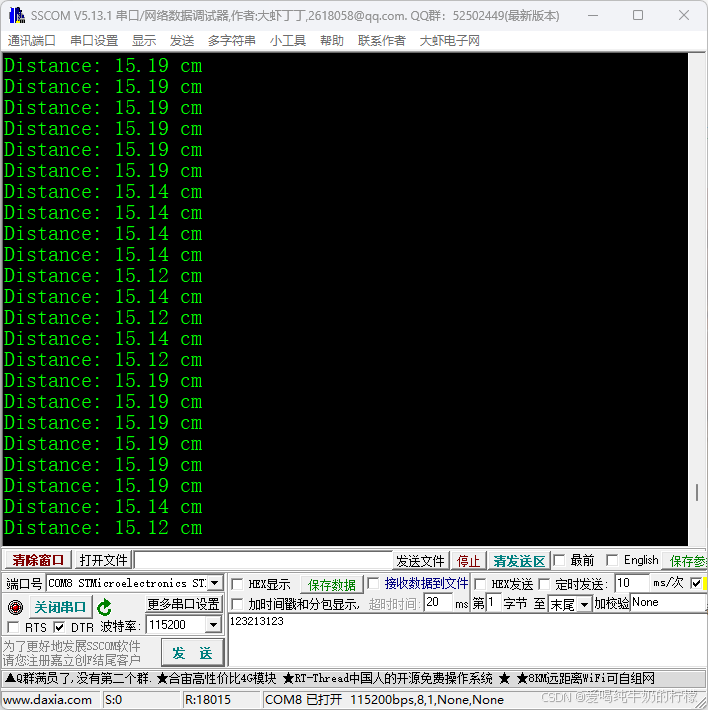The height and width of the screenshot is (710, 708).
Task: Click the last line Distance: 15.12 cm
Action: tap(103, 528)
